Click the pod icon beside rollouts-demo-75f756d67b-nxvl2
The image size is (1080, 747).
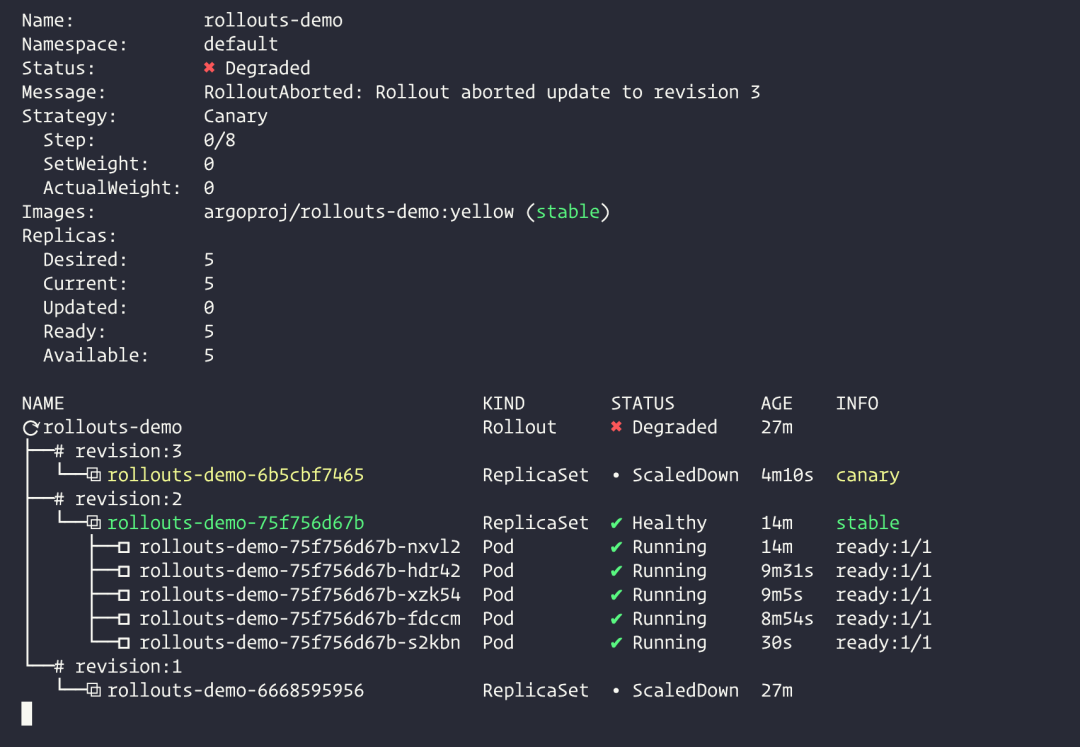(x=124, y=547)
